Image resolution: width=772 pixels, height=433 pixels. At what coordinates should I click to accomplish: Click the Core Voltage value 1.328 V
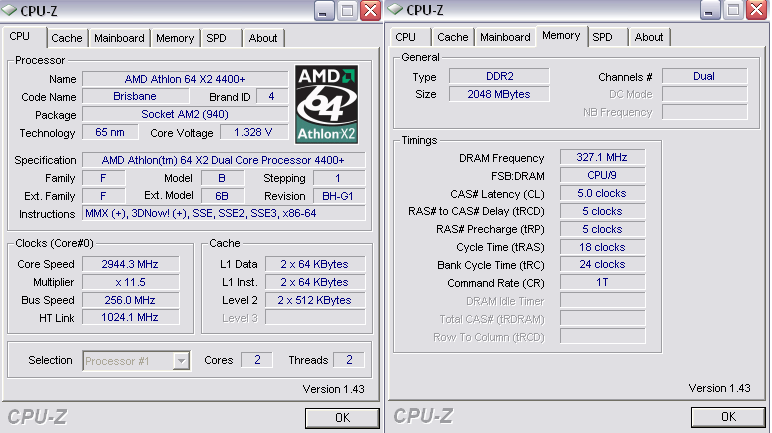(x=254, y=133)
